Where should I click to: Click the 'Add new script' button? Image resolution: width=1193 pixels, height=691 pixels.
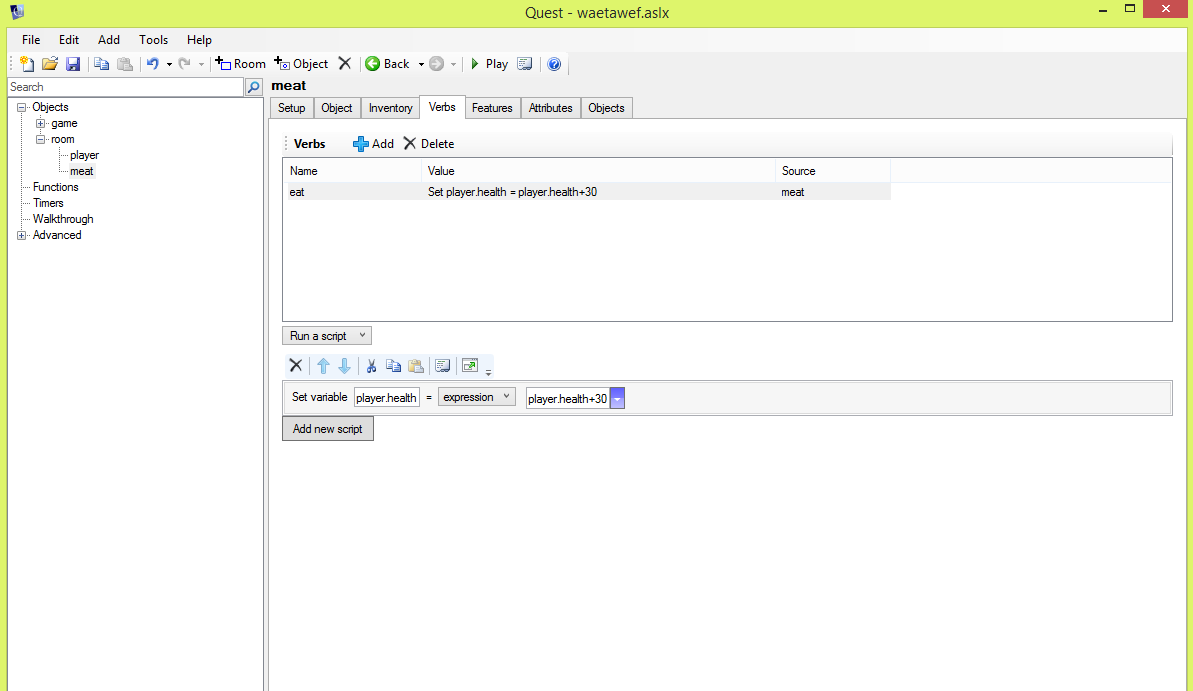(x=328, y=429)
